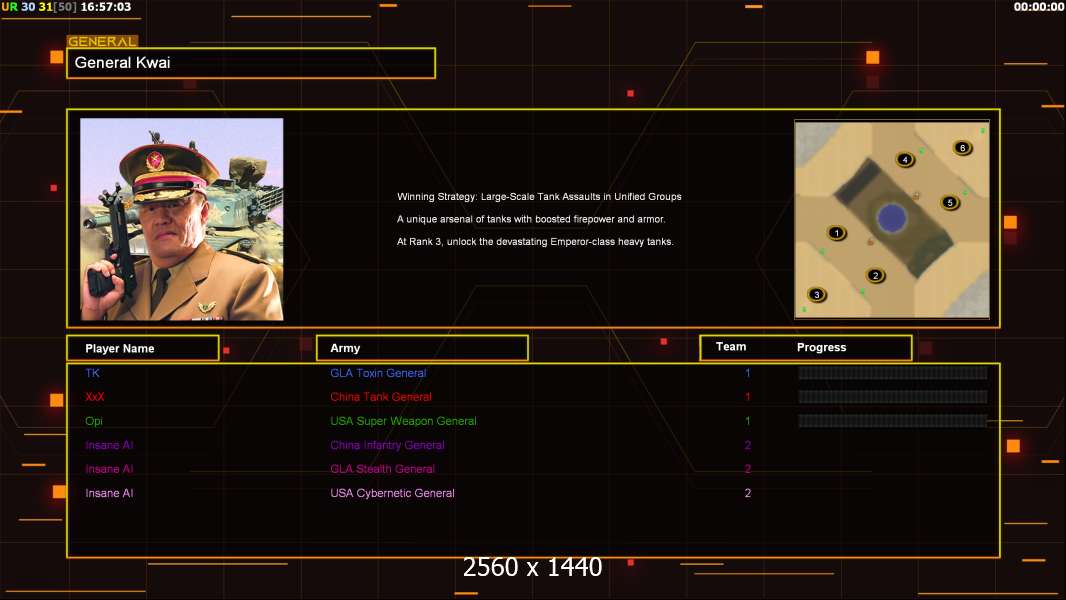Viewport: 1066px width, 600px height.
Task: Click China Tank General army entry
Action: (381, 397)
